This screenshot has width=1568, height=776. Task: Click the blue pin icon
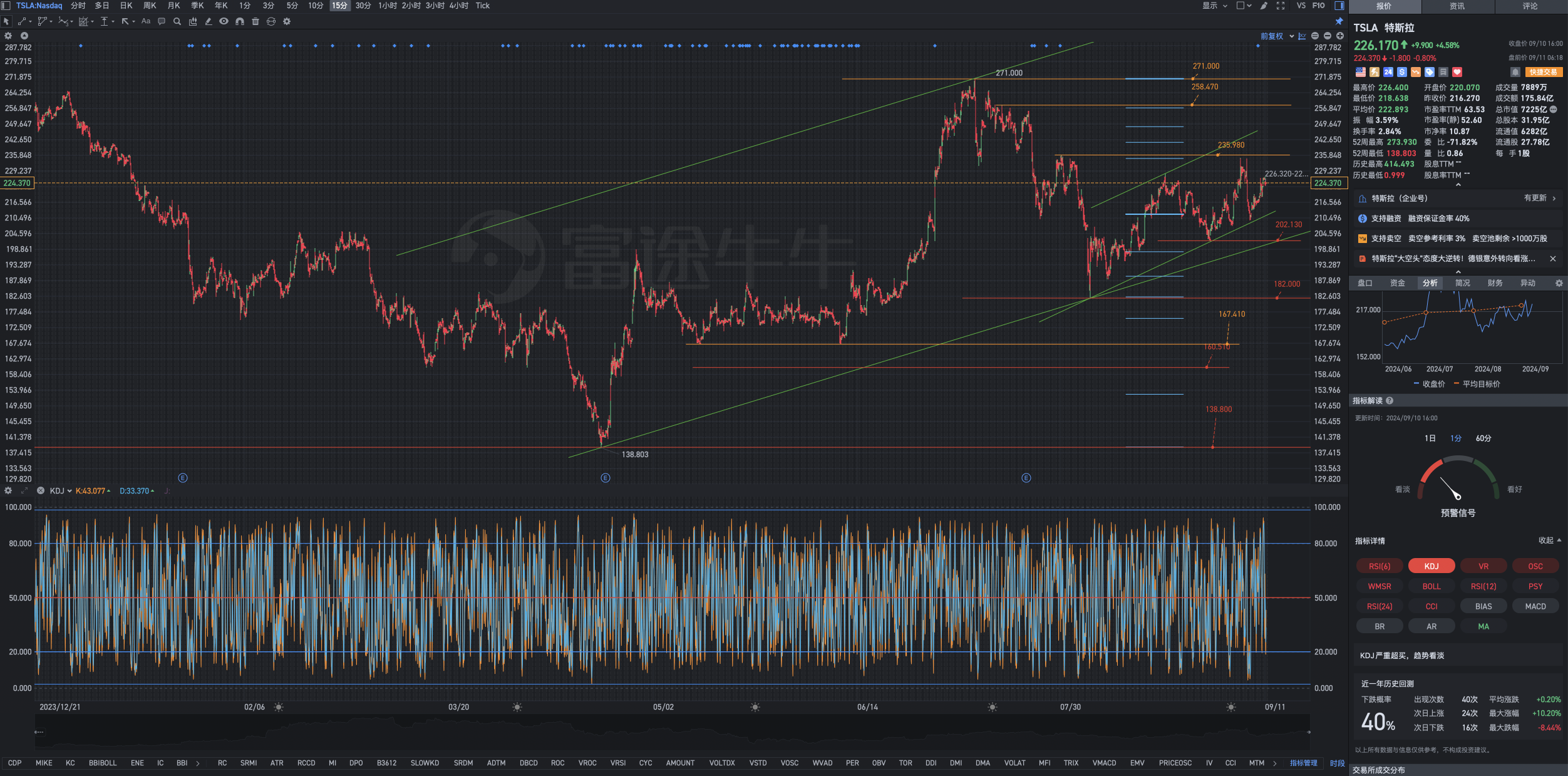coord(1339,21)
